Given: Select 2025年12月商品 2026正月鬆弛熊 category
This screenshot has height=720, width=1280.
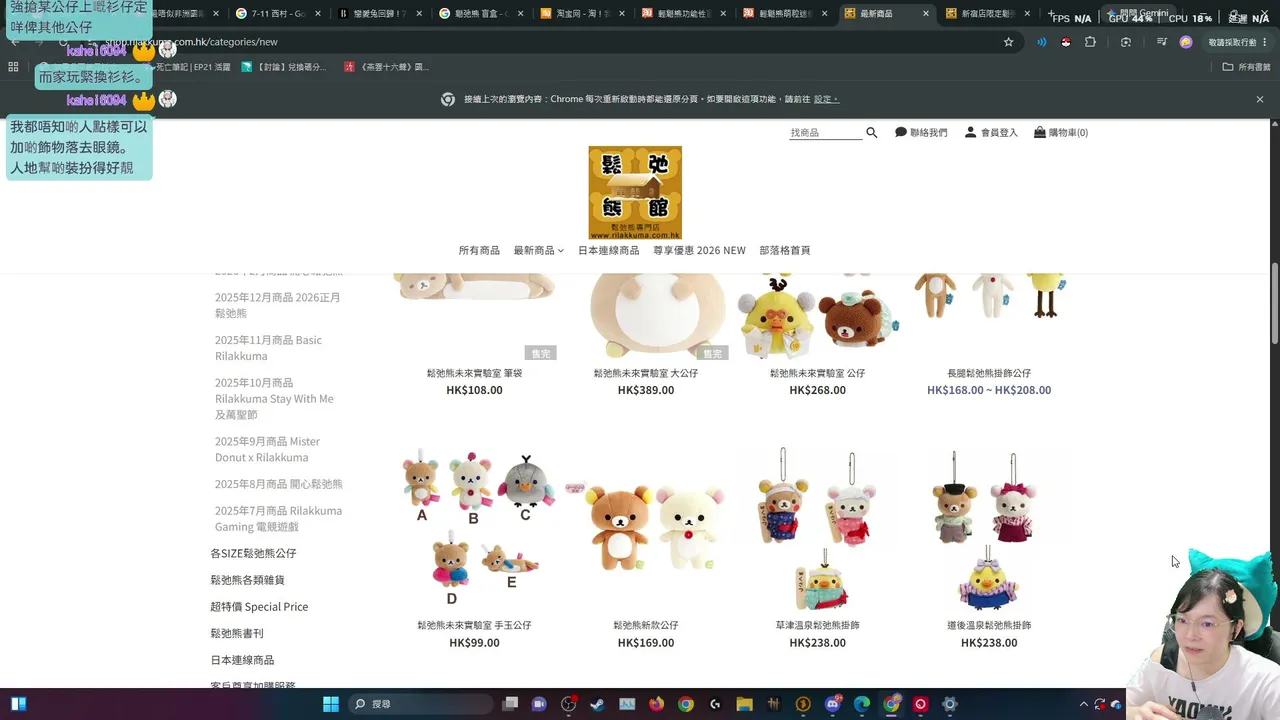Looking at the screenshot, I should (278, 305).
